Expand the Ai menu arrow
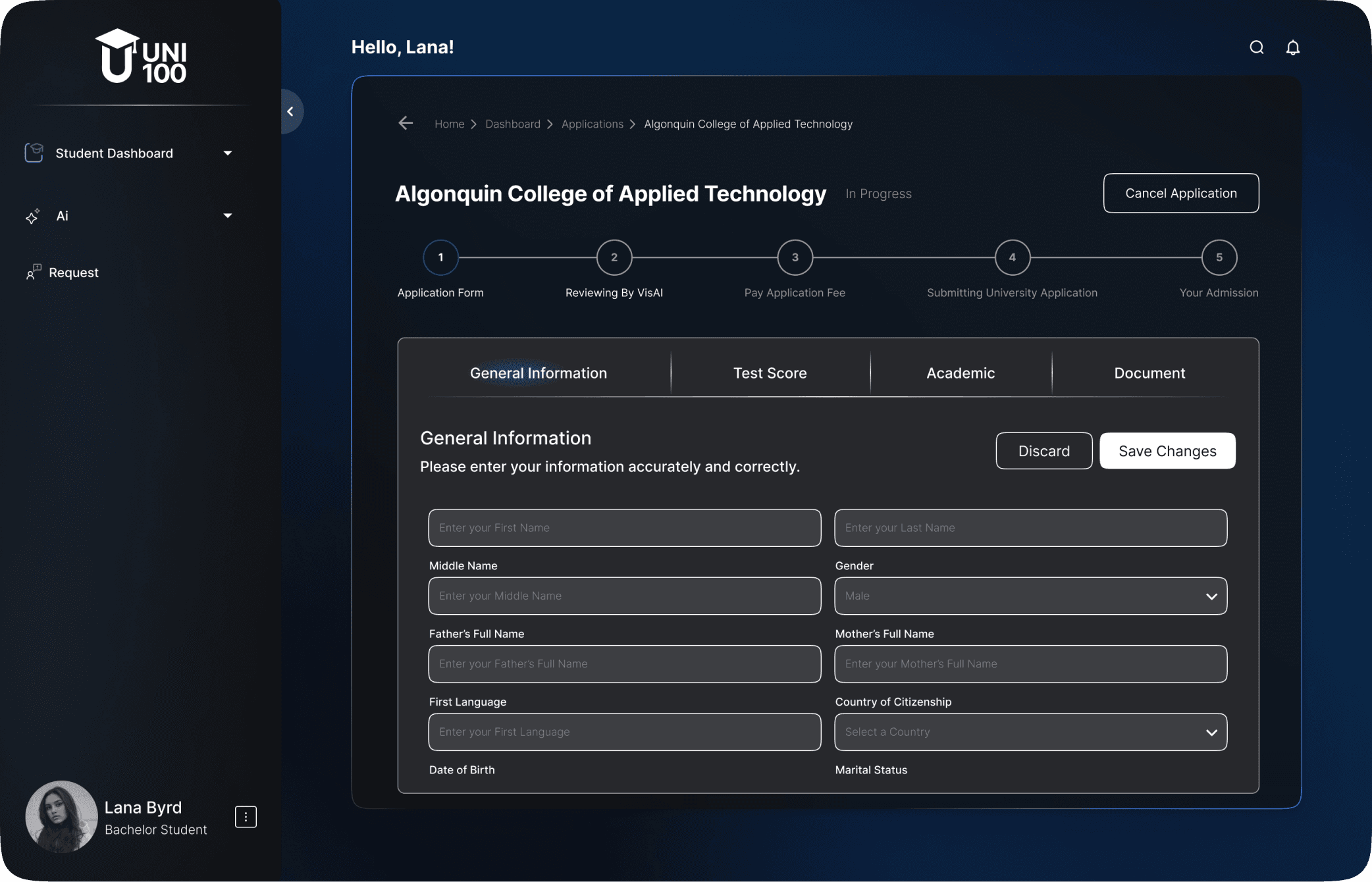Image resolution: width=1372 pixels, height=882 pixels. [x=228, y=216]
